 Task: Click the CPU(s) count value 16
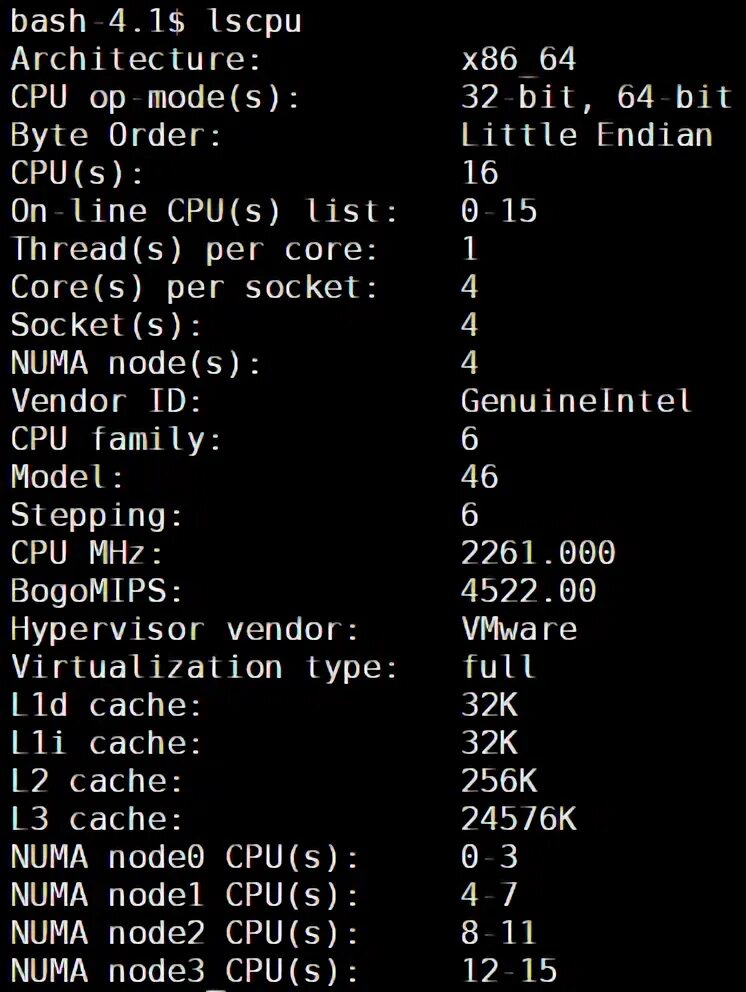click(x=479, y=173)
